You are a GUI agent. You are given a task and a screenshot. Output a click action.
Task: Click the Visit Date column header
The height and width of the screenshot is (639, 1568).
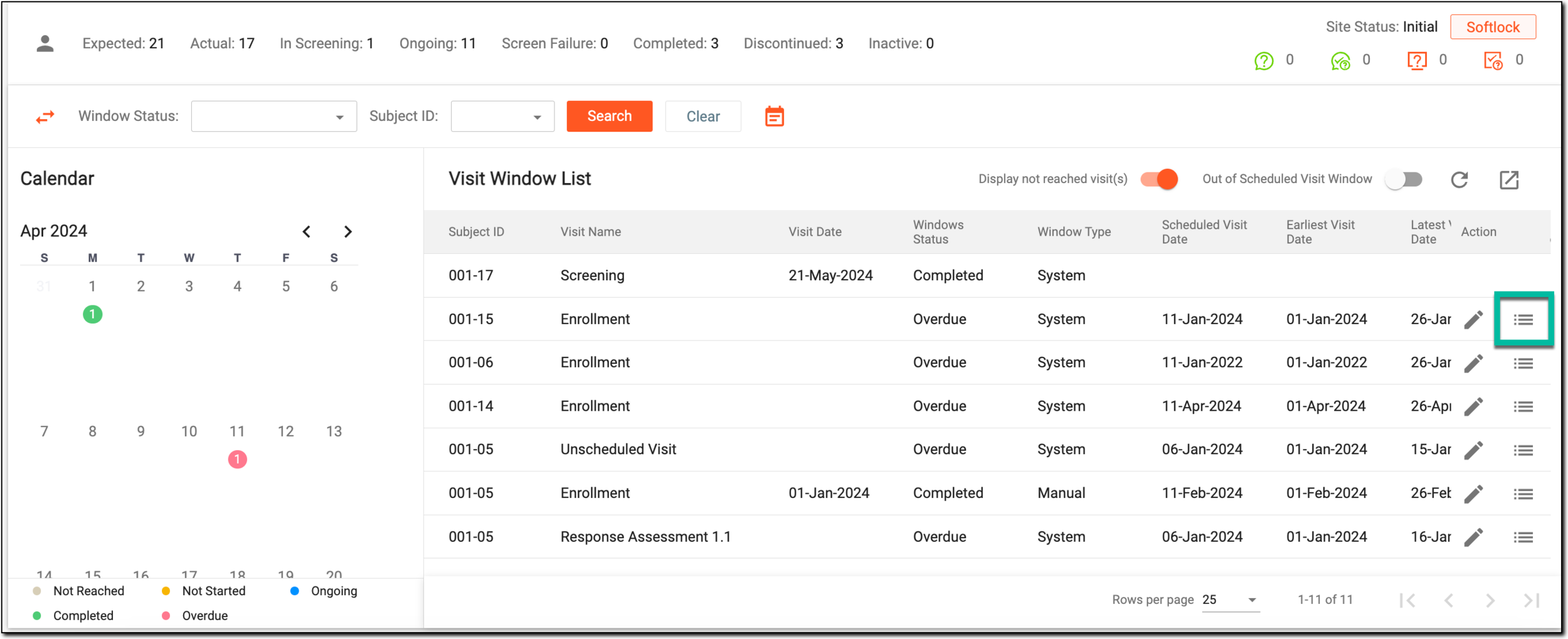[814, 232]
